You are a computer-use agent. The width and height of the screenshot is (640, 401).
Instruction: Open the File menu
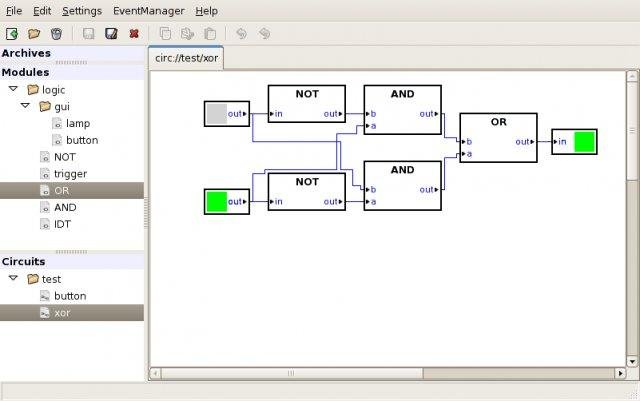coord(14,11)
